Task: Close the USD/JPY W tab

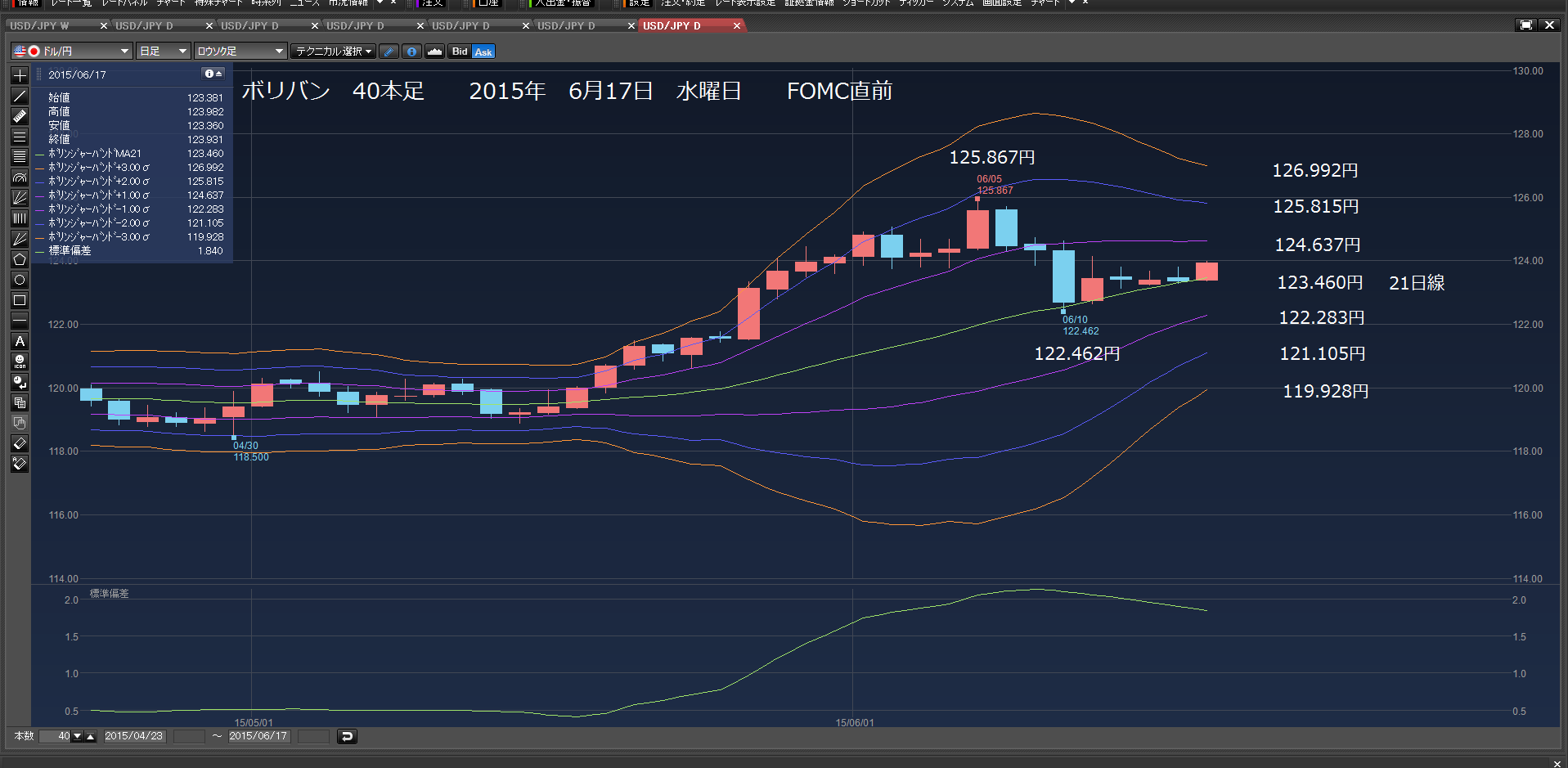Action: (104, 25)
